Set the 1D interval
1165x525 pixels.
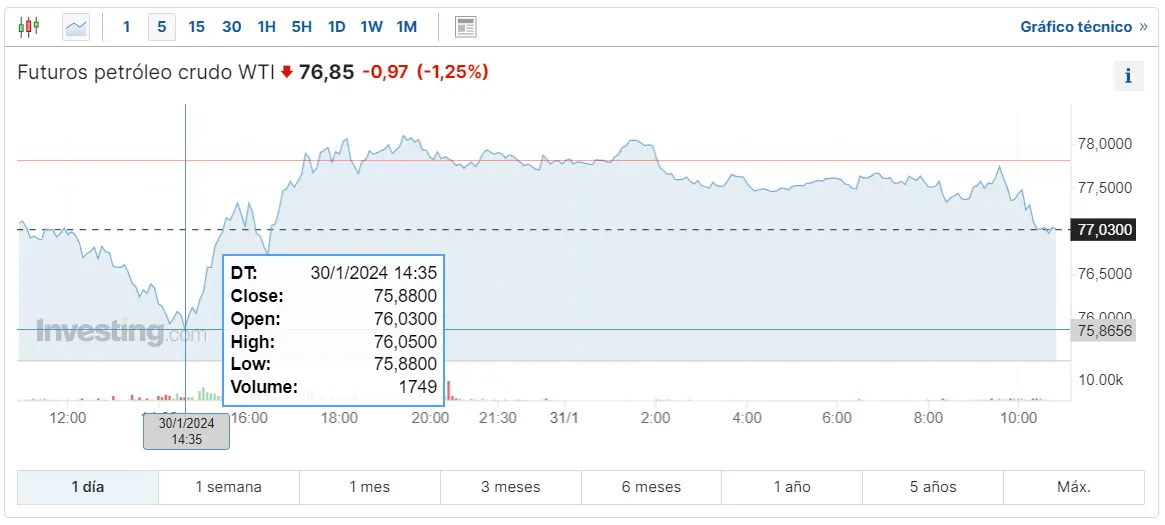click(336, 27)
